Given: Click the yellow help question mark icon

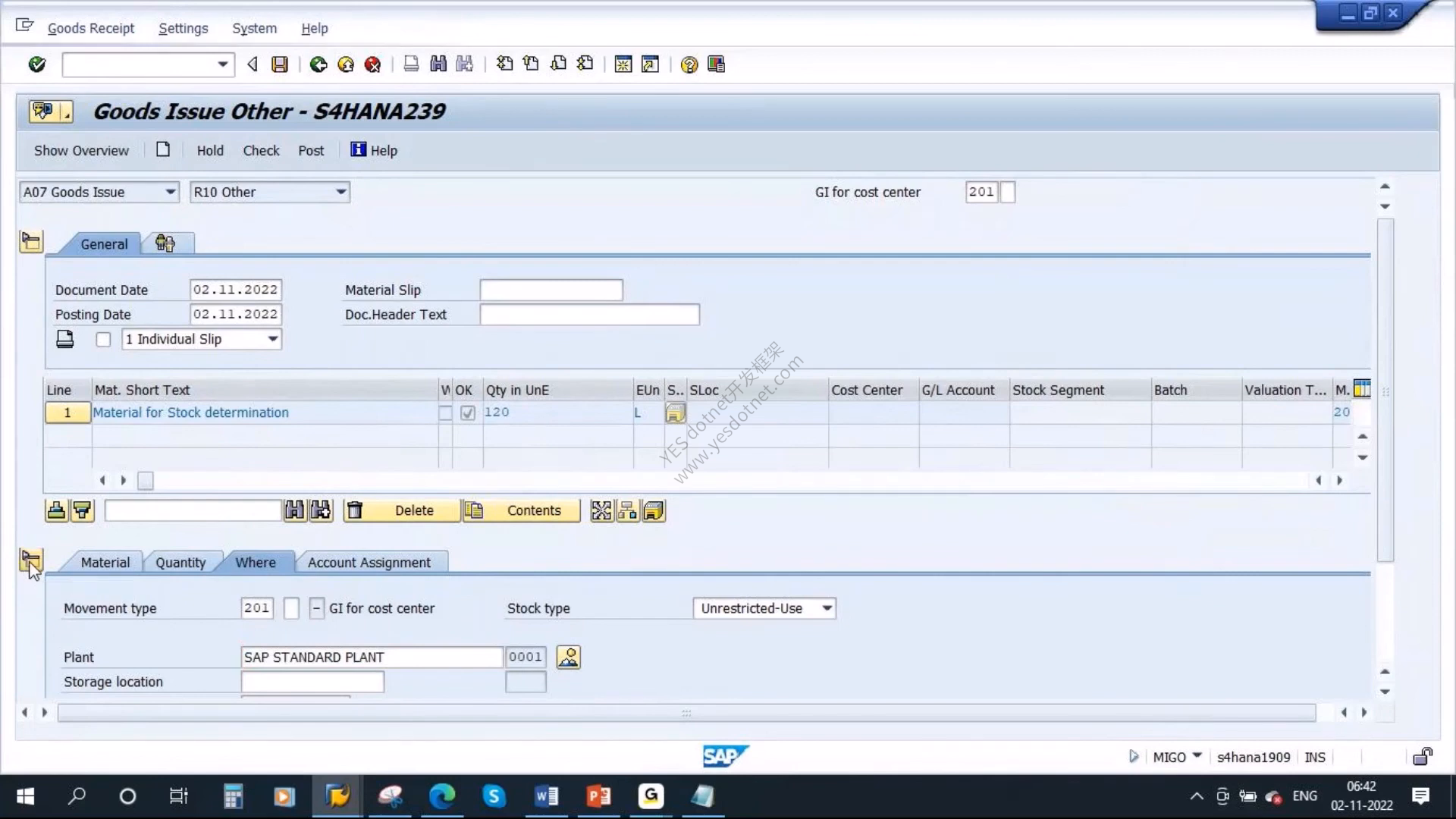Looking at the screenshot, I should tap(689, 64).
